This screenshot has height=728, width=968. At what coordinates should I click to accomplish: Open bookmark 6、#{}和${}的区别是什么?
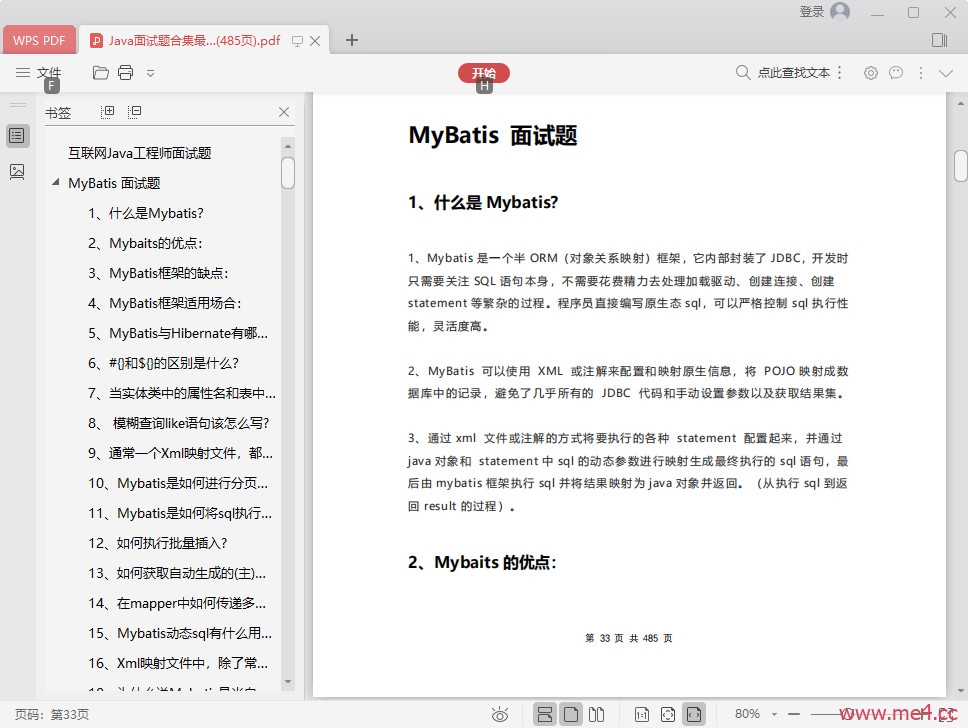pos(163,363)
